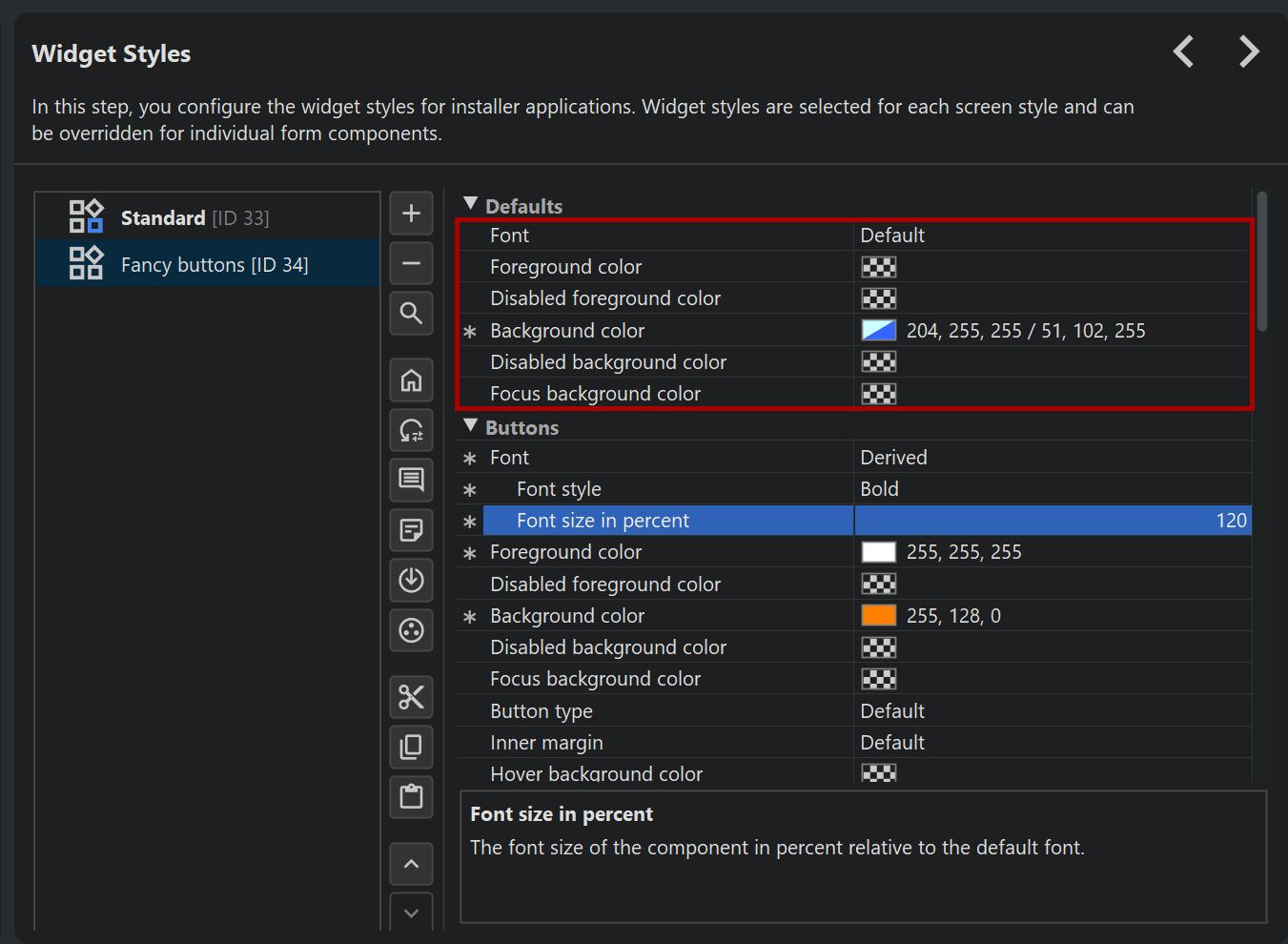This screenshot has height=944, width=1288.
Task: Click the copy icon in toolbar
Action: click(411, 747)
